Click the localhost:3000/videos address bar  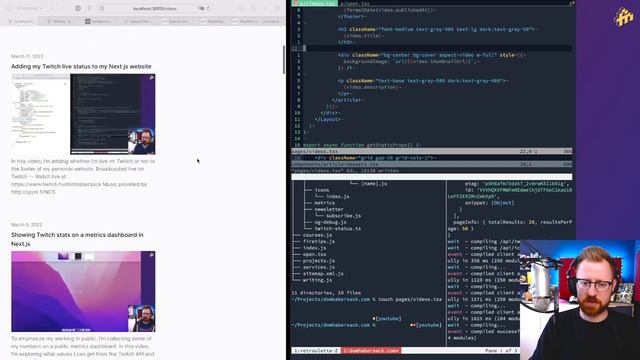(x=155, y=8)
